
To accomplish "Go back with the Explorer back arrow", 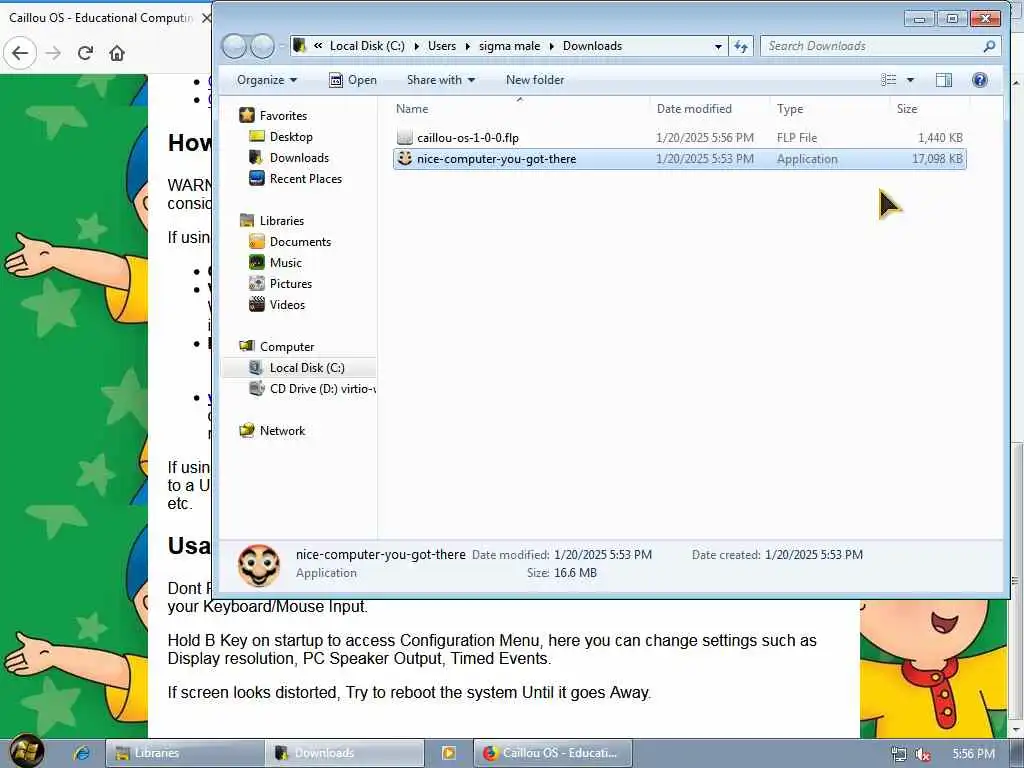I will click(x=234, y=46).
